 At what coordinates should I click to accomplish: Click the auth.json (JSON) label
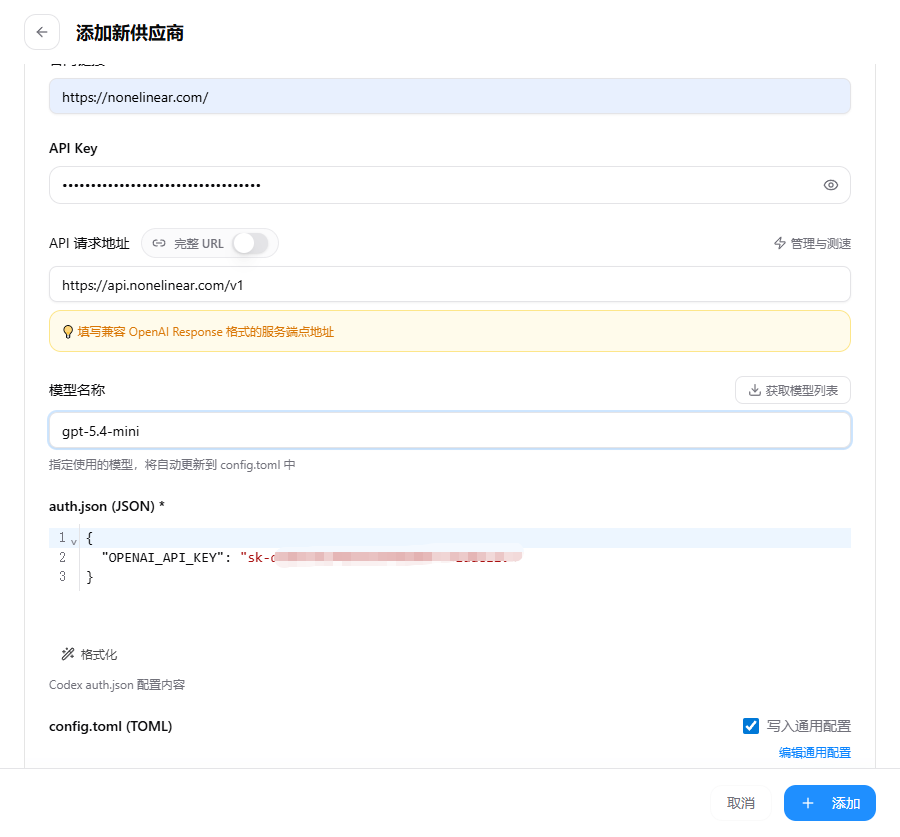coord(107,506)
